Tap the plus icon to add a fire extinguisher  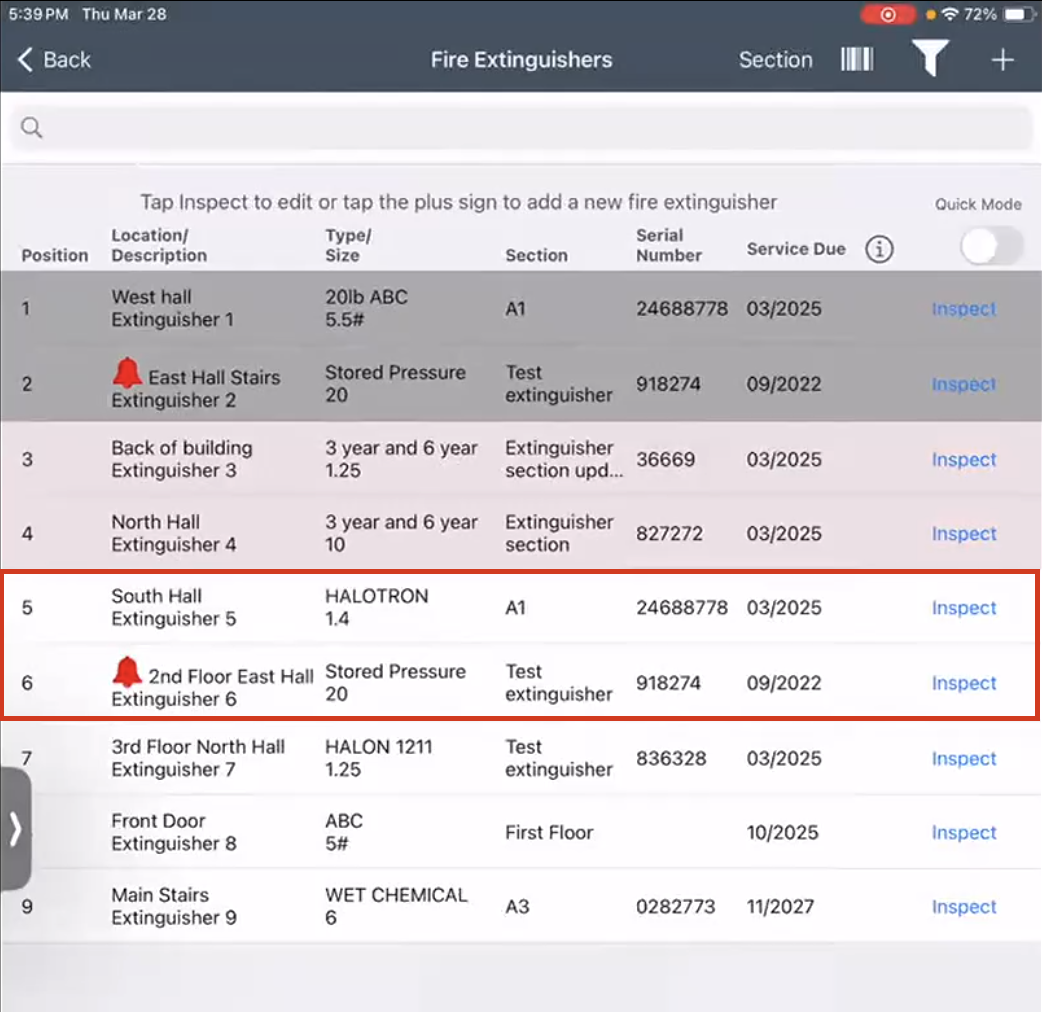pyautogui.click(x=1001, y=60)
